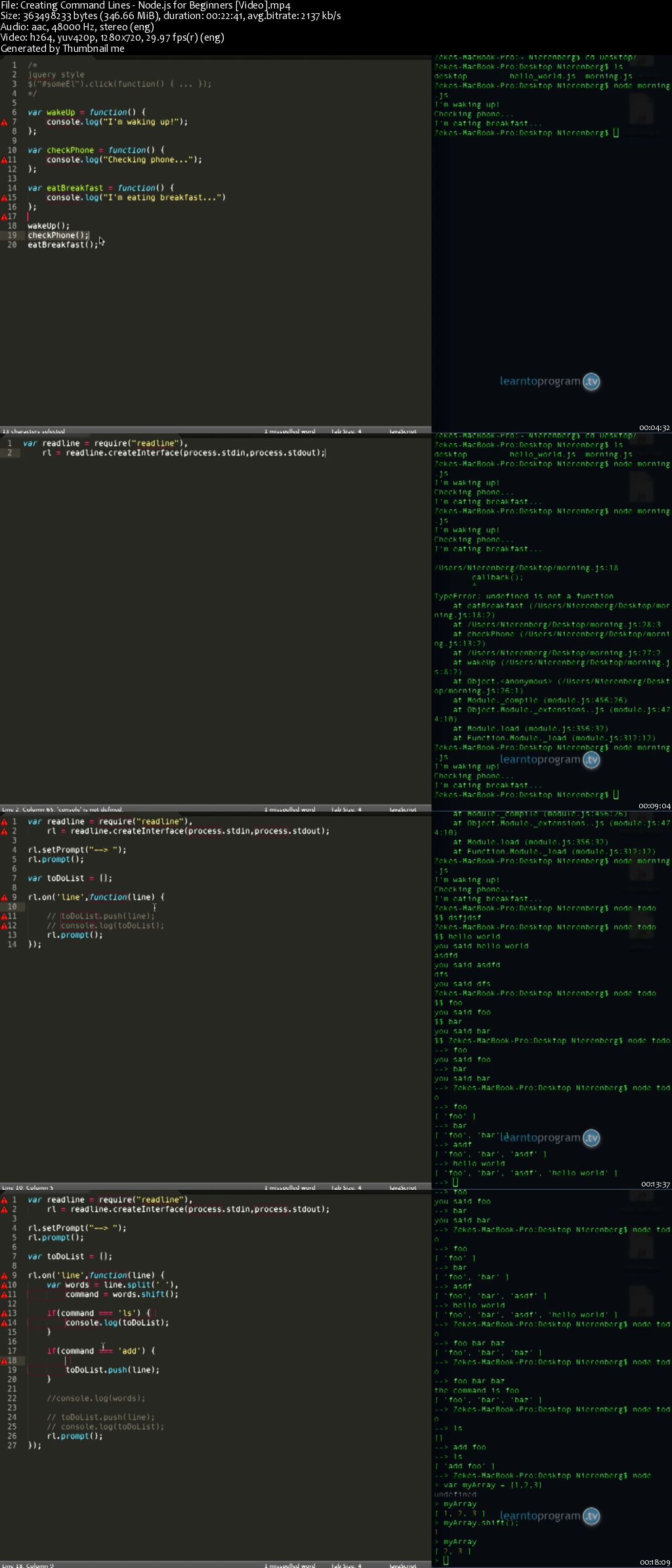Click the file name line in the header info
The height and width of the screenshot is (1568, 672).
tap(145, 5)
